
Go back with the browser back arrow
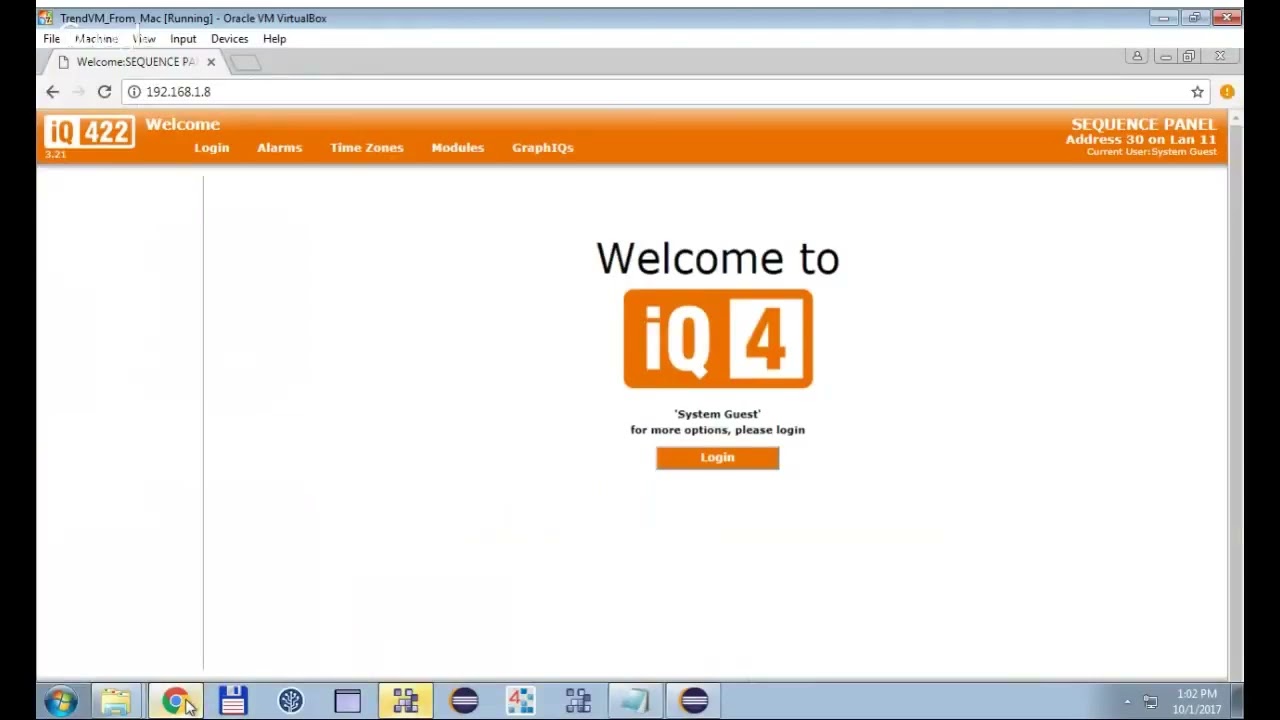tap(52, 92)
